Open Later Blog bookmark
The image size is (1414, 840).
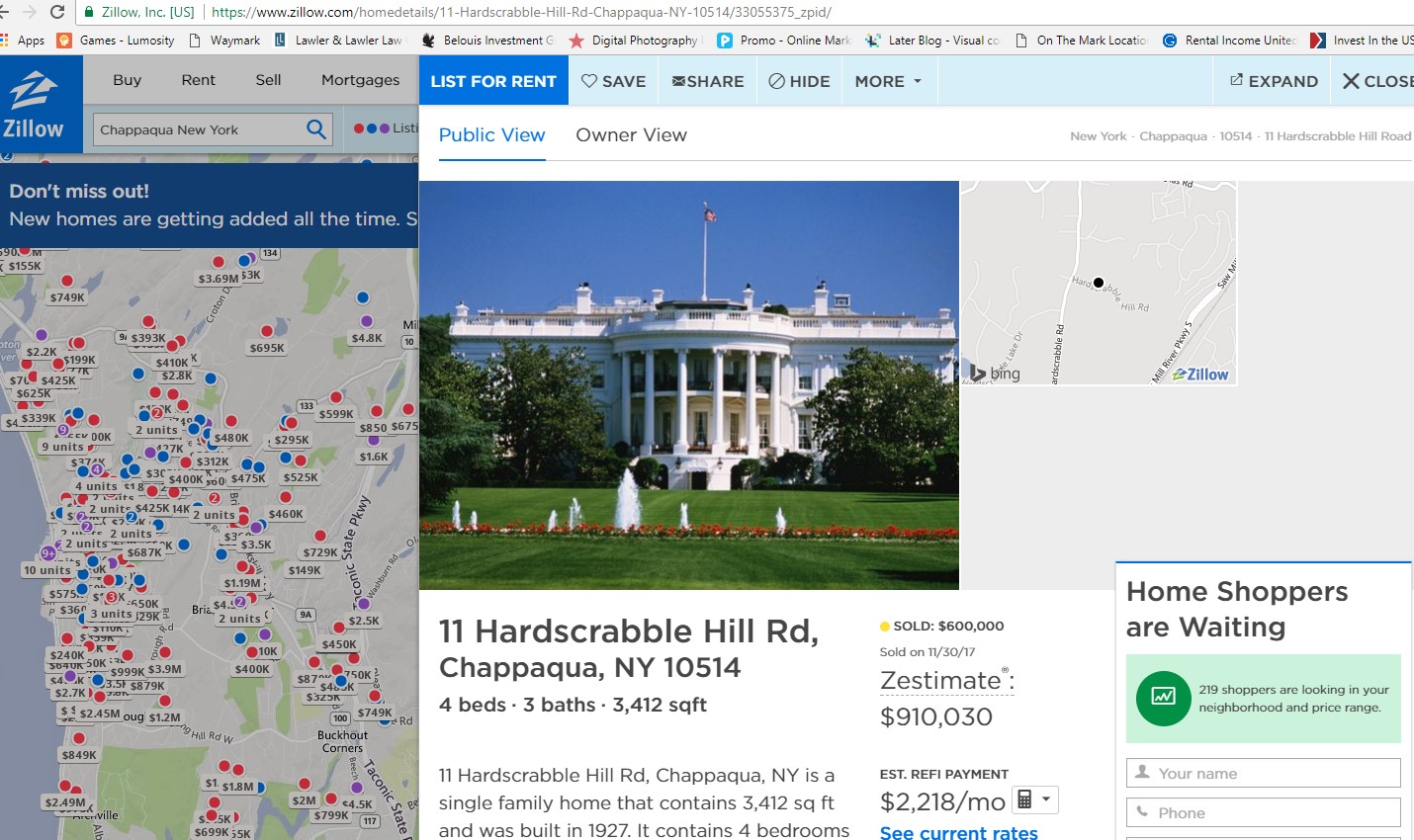tap(932, 41)
